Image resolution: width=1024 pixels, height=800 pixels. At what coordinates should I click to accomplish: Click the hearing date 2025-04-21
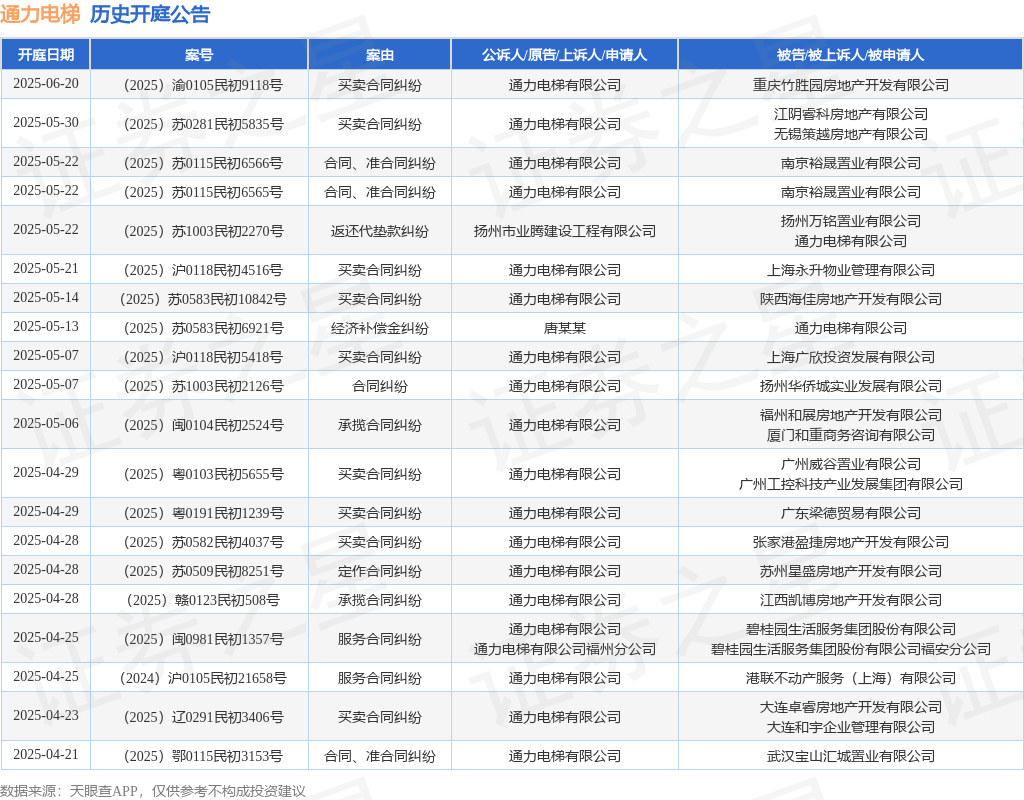[x=46, y=755]
